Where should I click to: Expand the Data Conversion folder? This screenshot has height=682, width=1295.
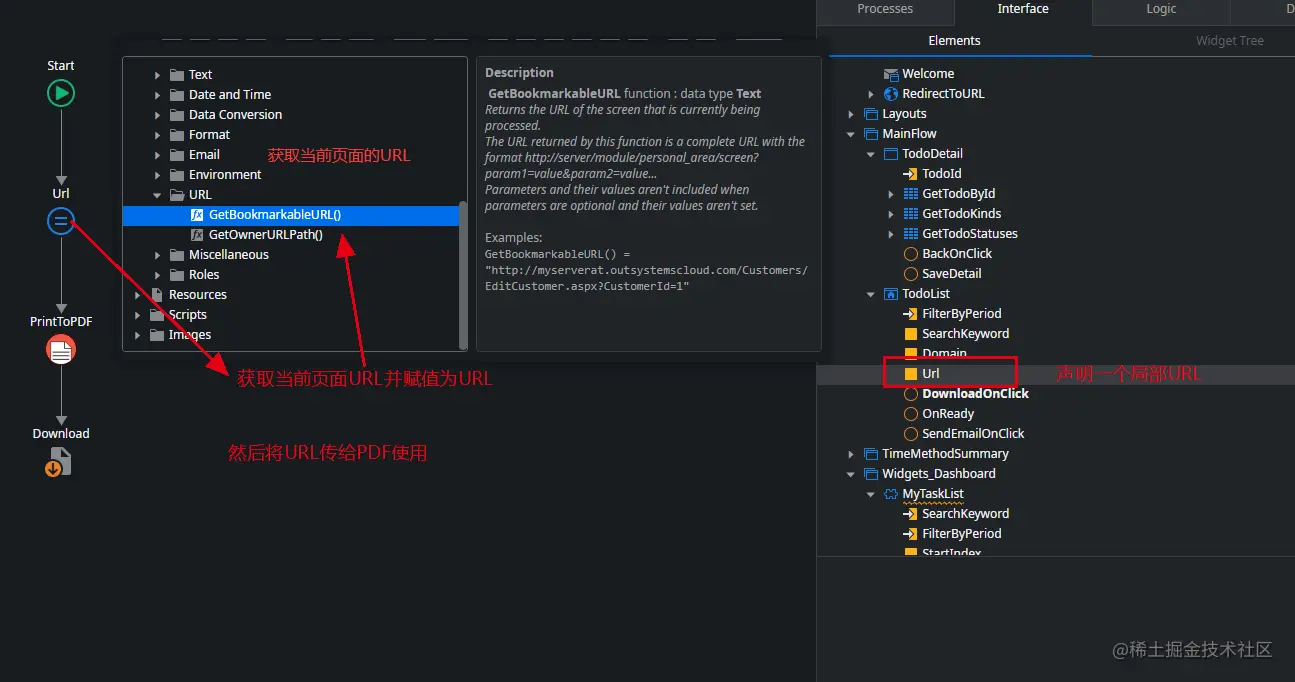point(157,115)
